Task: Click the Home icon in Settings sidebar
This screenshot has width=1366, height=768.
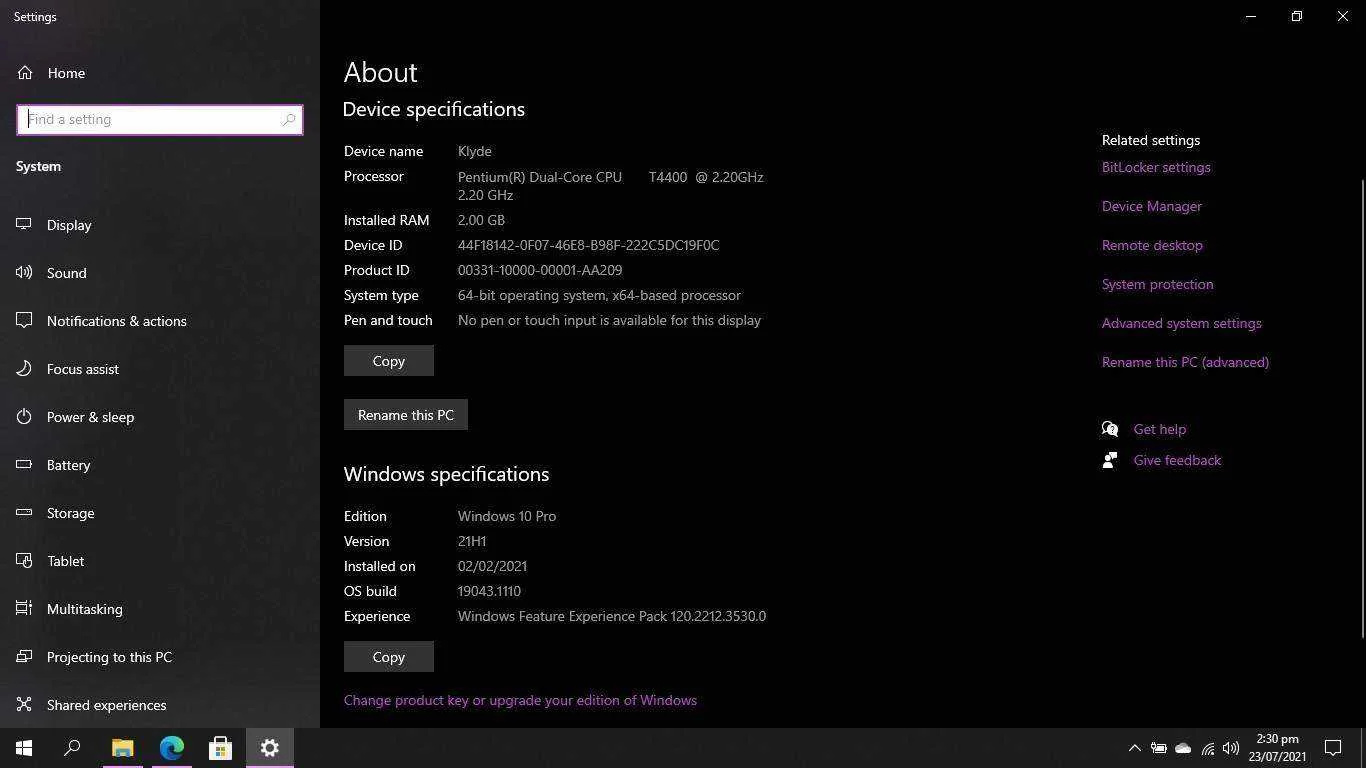Action: point(25,73)
